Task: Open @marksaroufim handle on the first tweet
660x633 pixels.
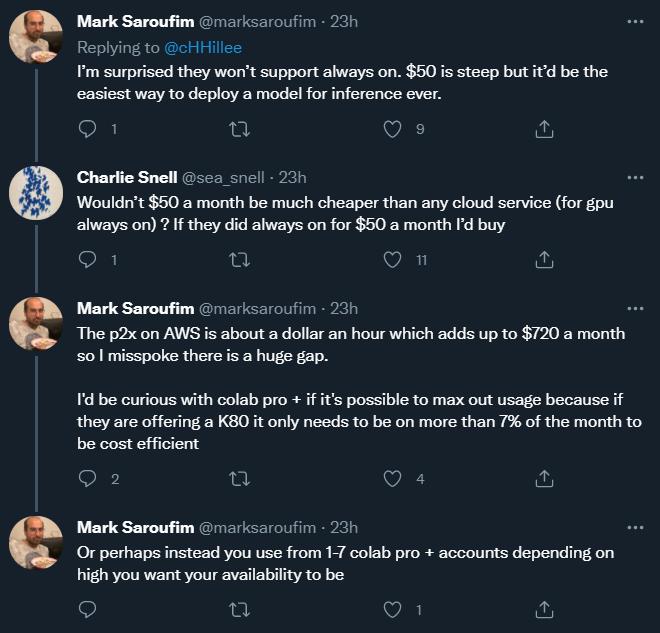Action: [x=257, y=21]
